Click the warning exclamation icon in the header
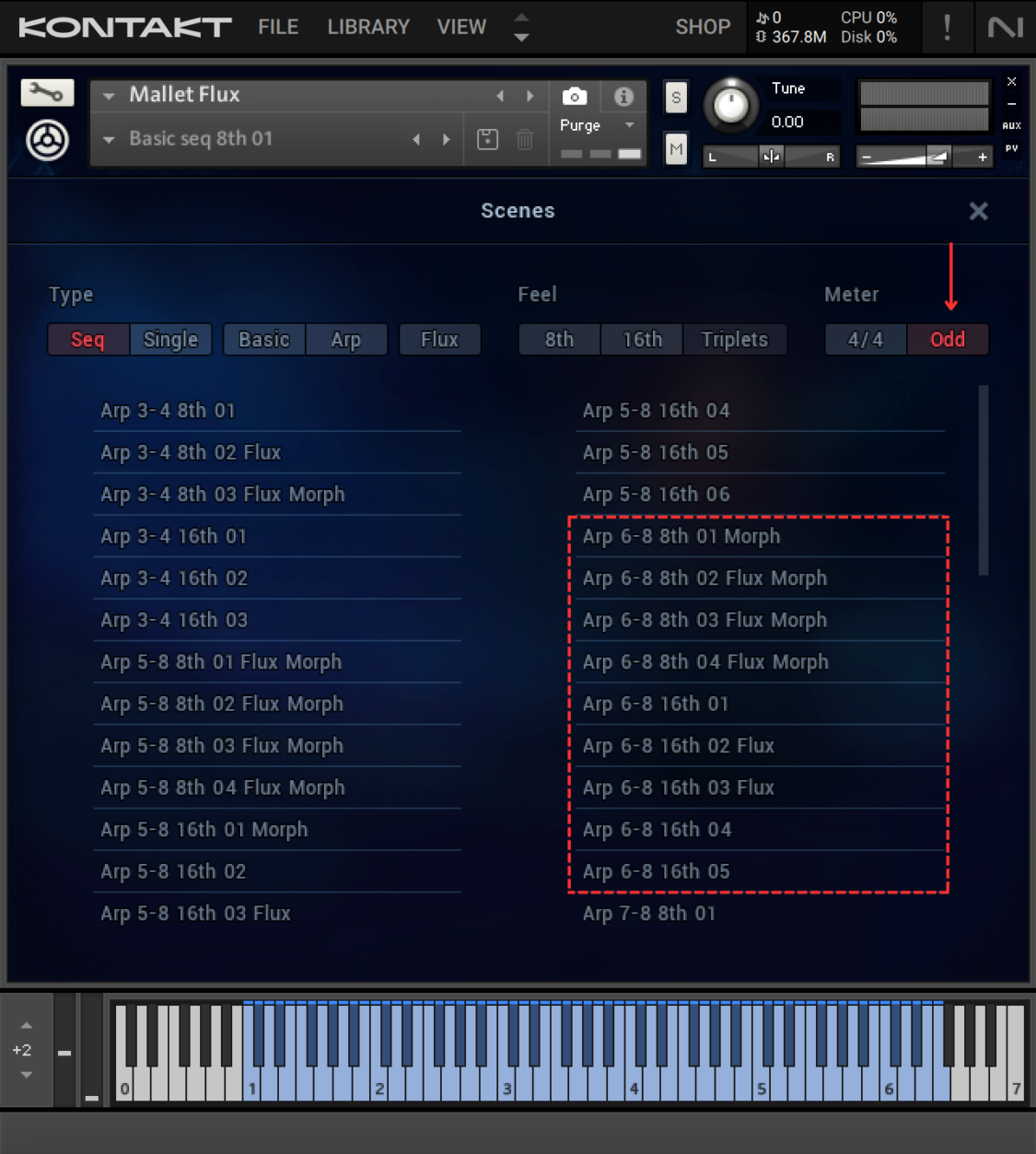Viewport: 1036px width, 1154px height. [948, 27]
